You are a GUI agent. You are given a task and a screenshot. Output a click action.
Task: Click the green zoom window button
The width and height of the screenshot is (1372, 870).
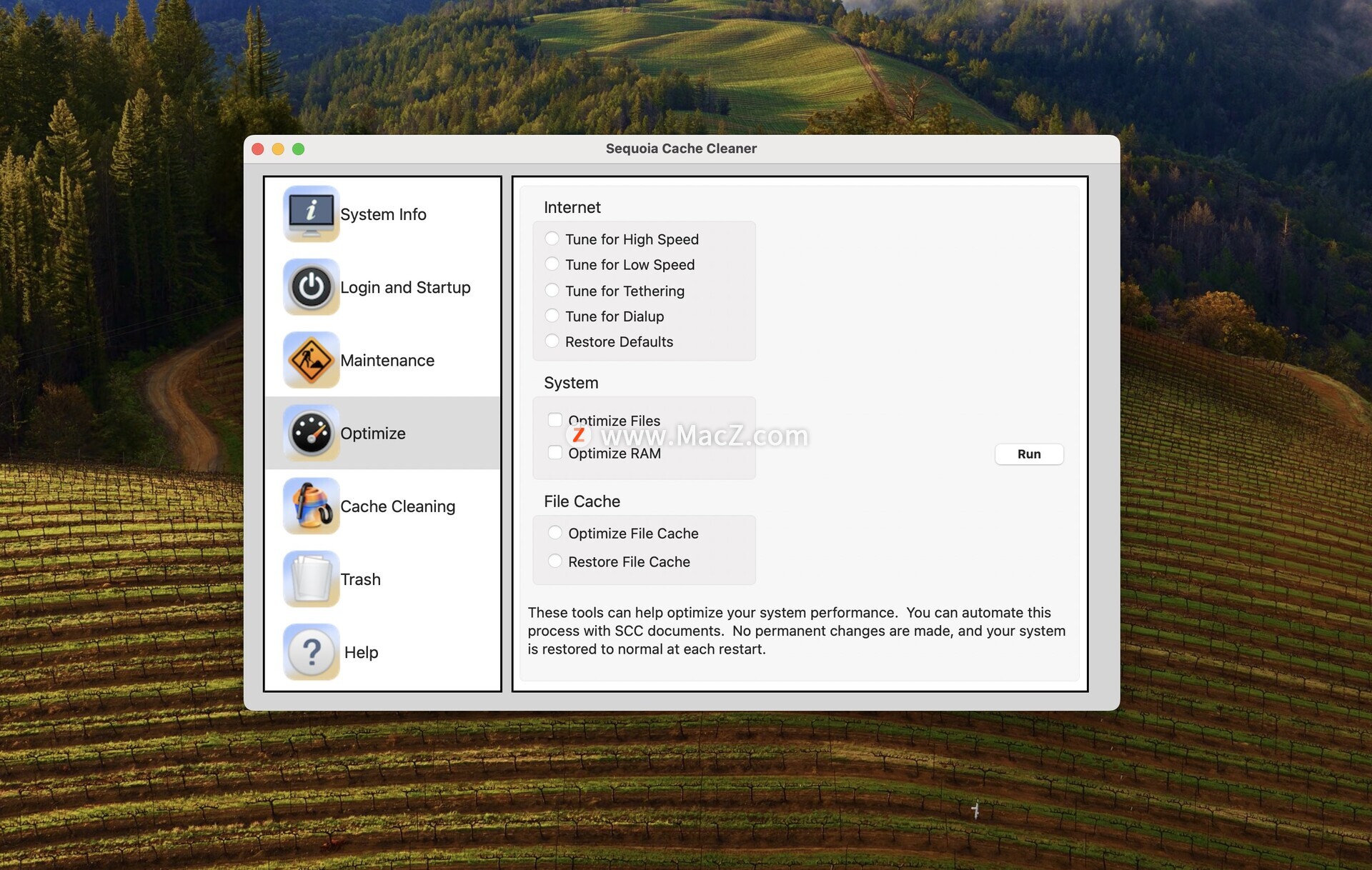[x=299, y=149]
